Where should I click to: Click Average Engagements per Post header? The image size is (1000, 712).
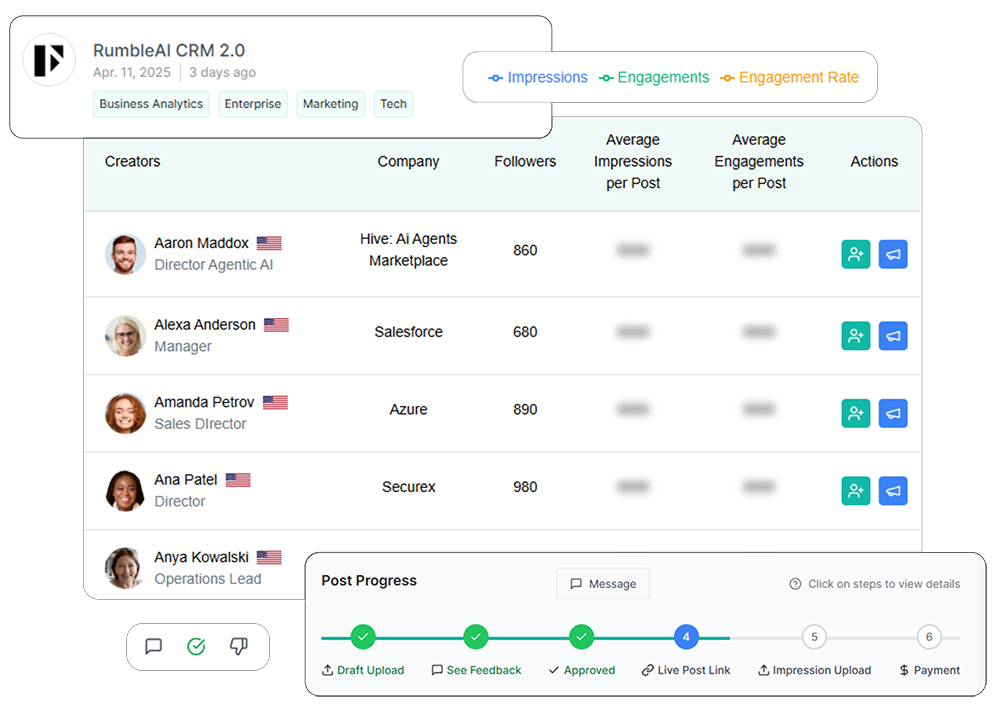pos(759,161)
